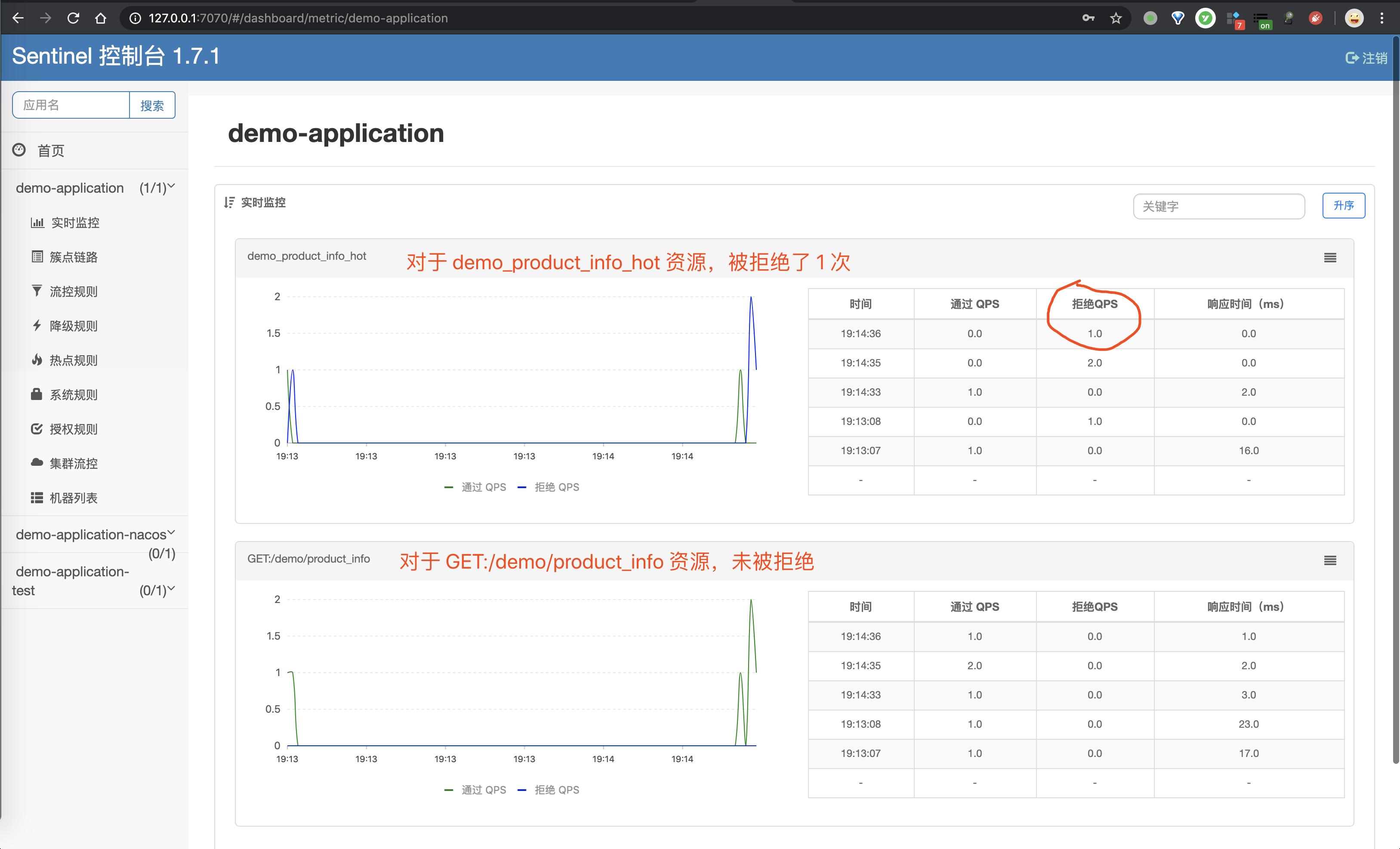Open 机器列表 (machine list)
The height and width of the screenshot is (849, 1400).
tap(73, 498)
